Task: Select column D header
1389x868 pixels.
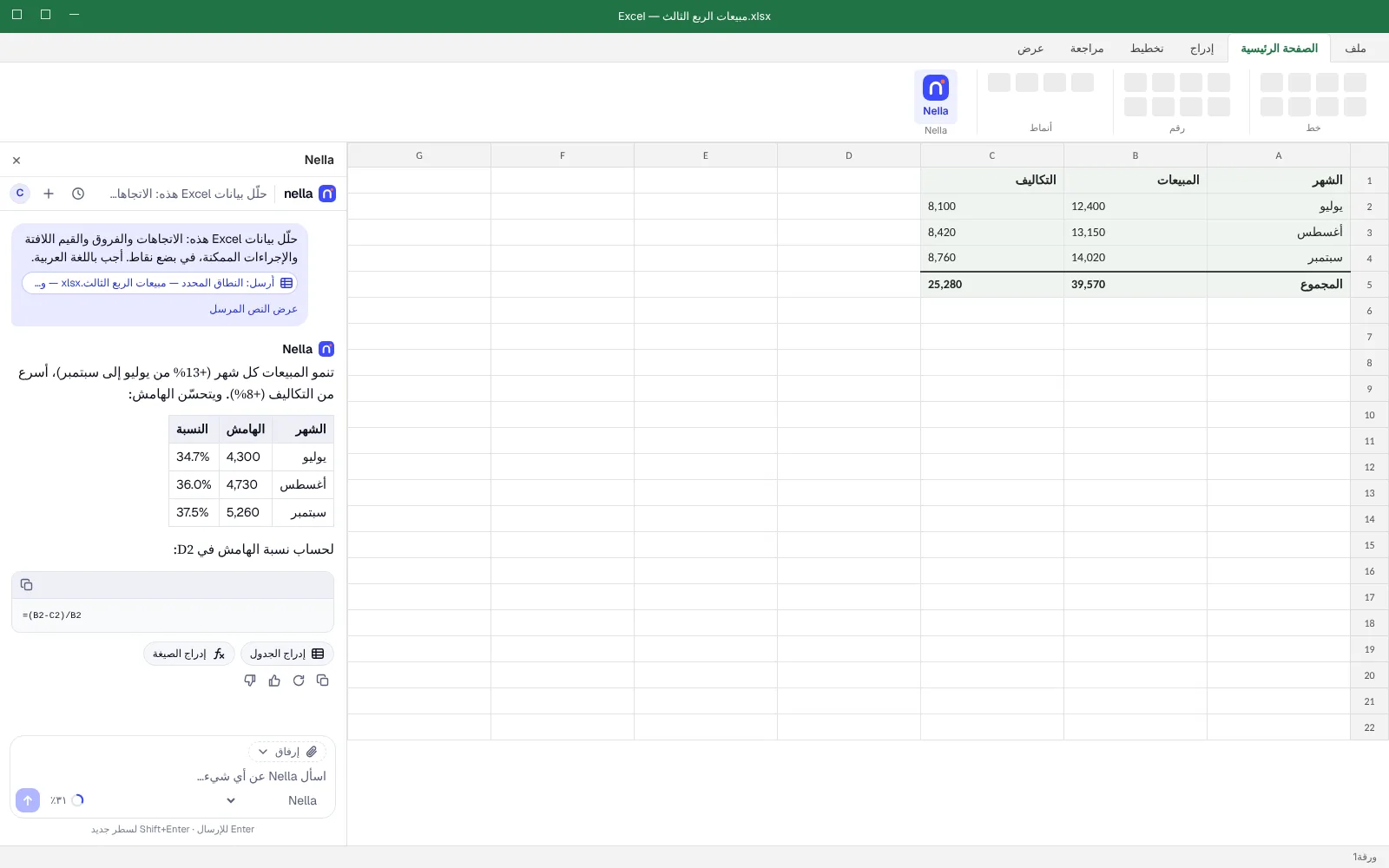Action: click(849, 155)
